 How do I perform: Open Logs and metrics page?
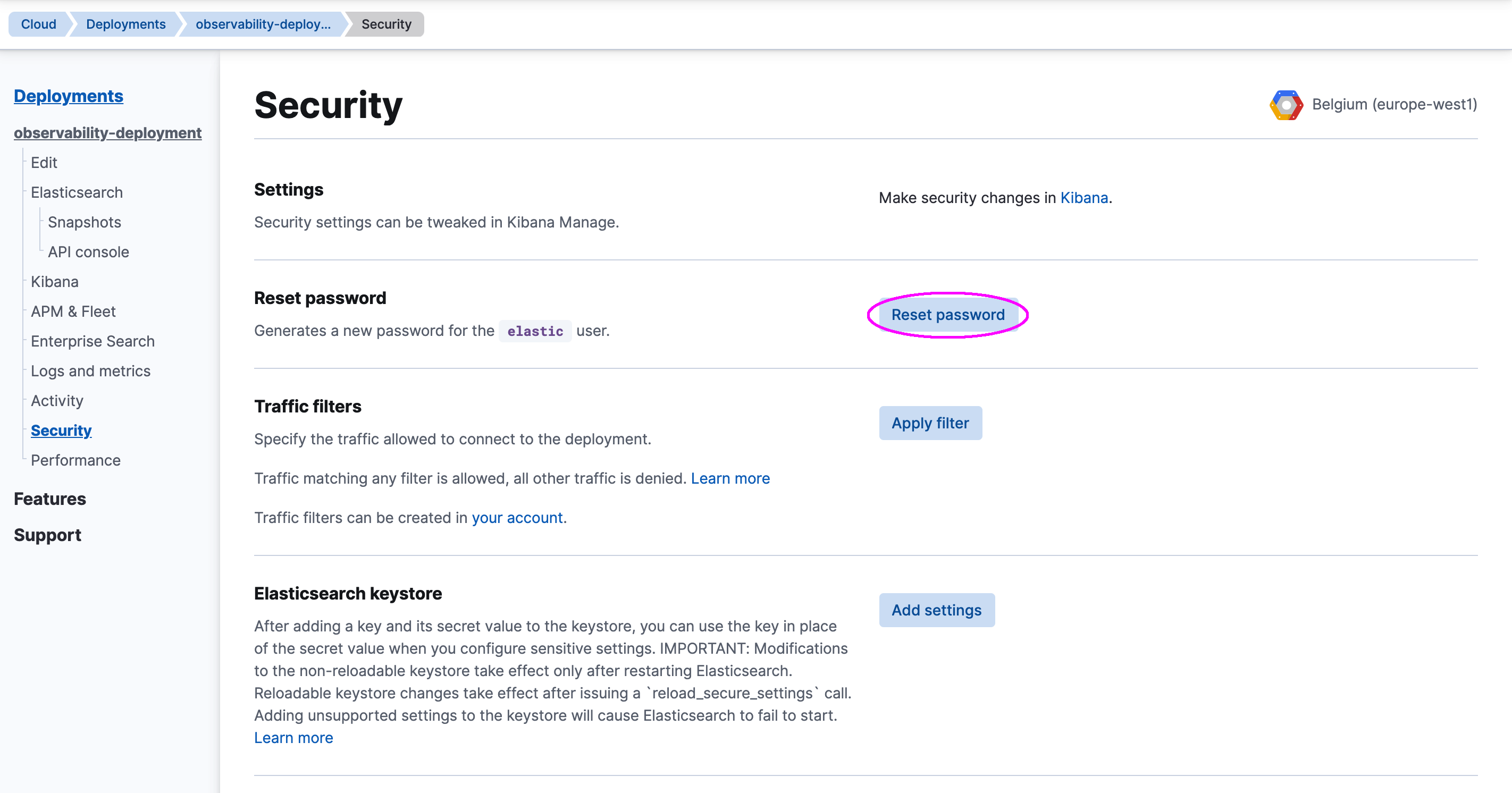coord(90,372)
